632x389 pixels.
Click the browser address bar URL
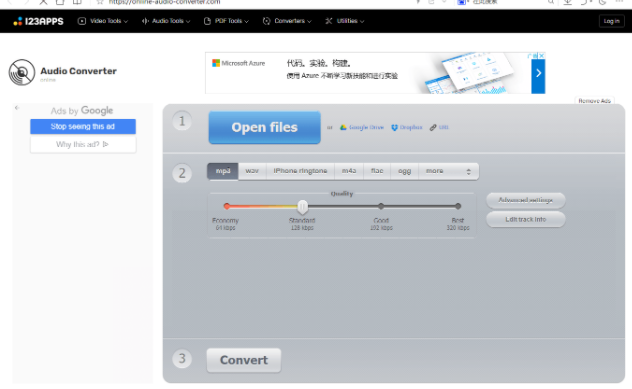[x=164, y=2]
